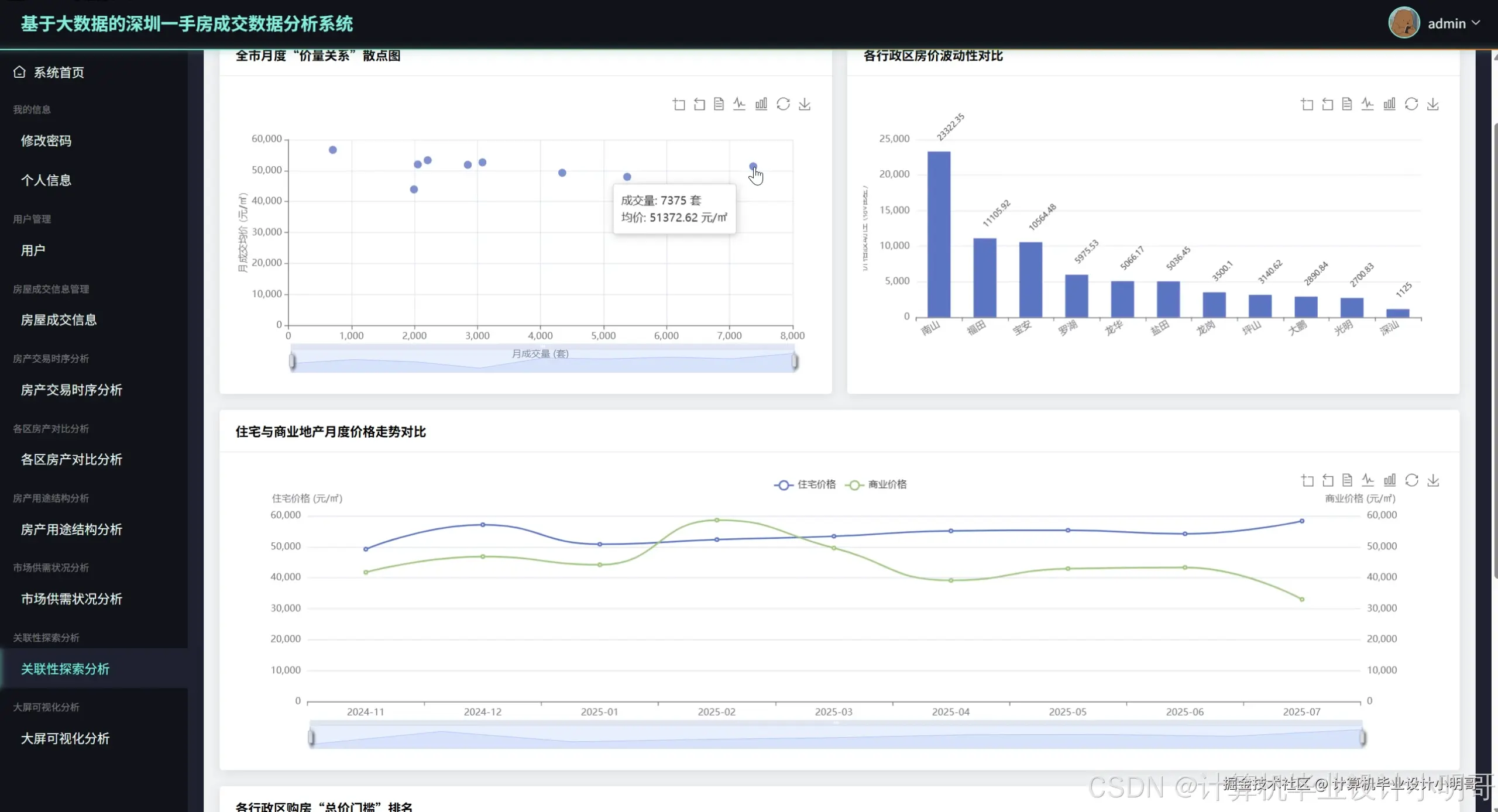Download the district volatility chart image
This screenshot has height=812, width=1498.
1433,104
